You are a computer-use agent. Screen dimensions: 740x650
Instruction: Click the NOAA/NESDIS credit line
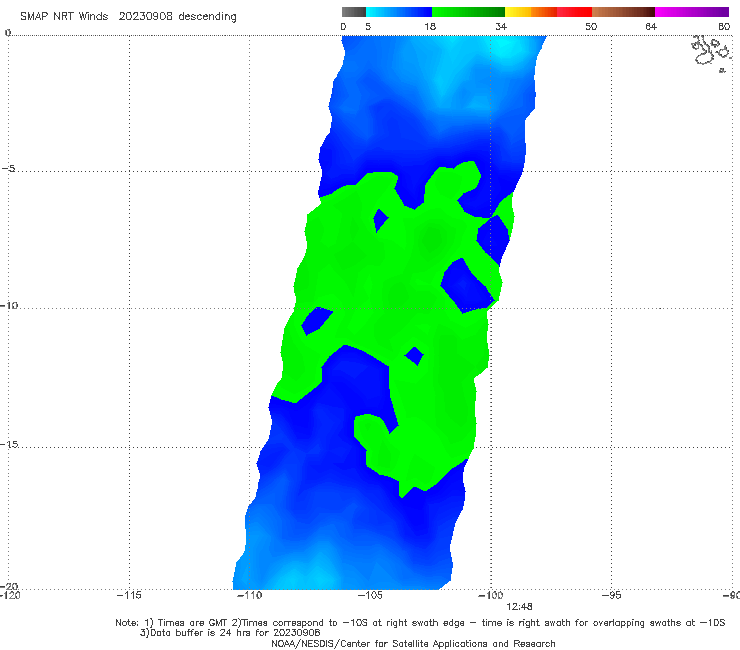(x=413, y=643)
